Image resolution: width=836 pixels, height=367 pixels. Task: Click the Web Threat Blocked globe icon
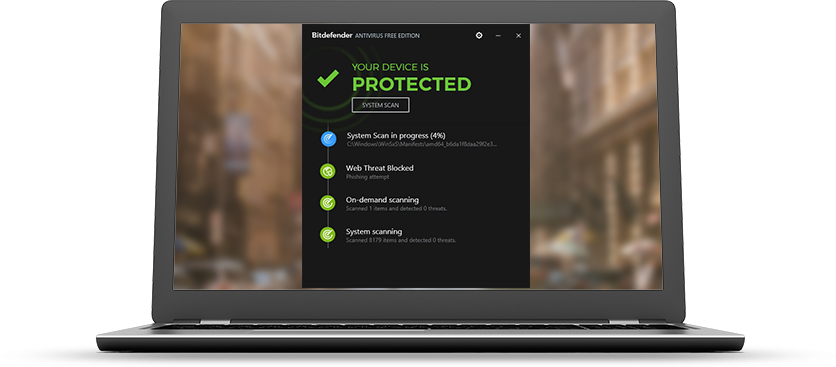pyautogui.click(x=327, y=171)
